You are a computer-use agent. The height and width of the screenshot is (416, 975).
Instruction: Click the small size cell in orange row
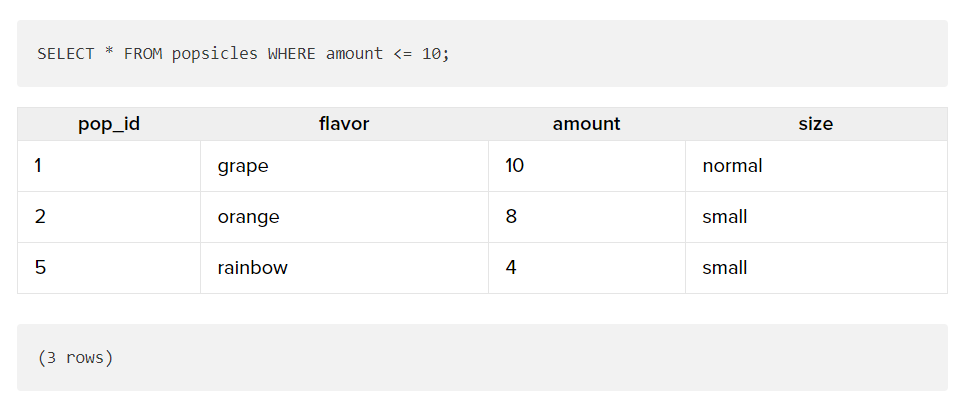tap(816, 217)
